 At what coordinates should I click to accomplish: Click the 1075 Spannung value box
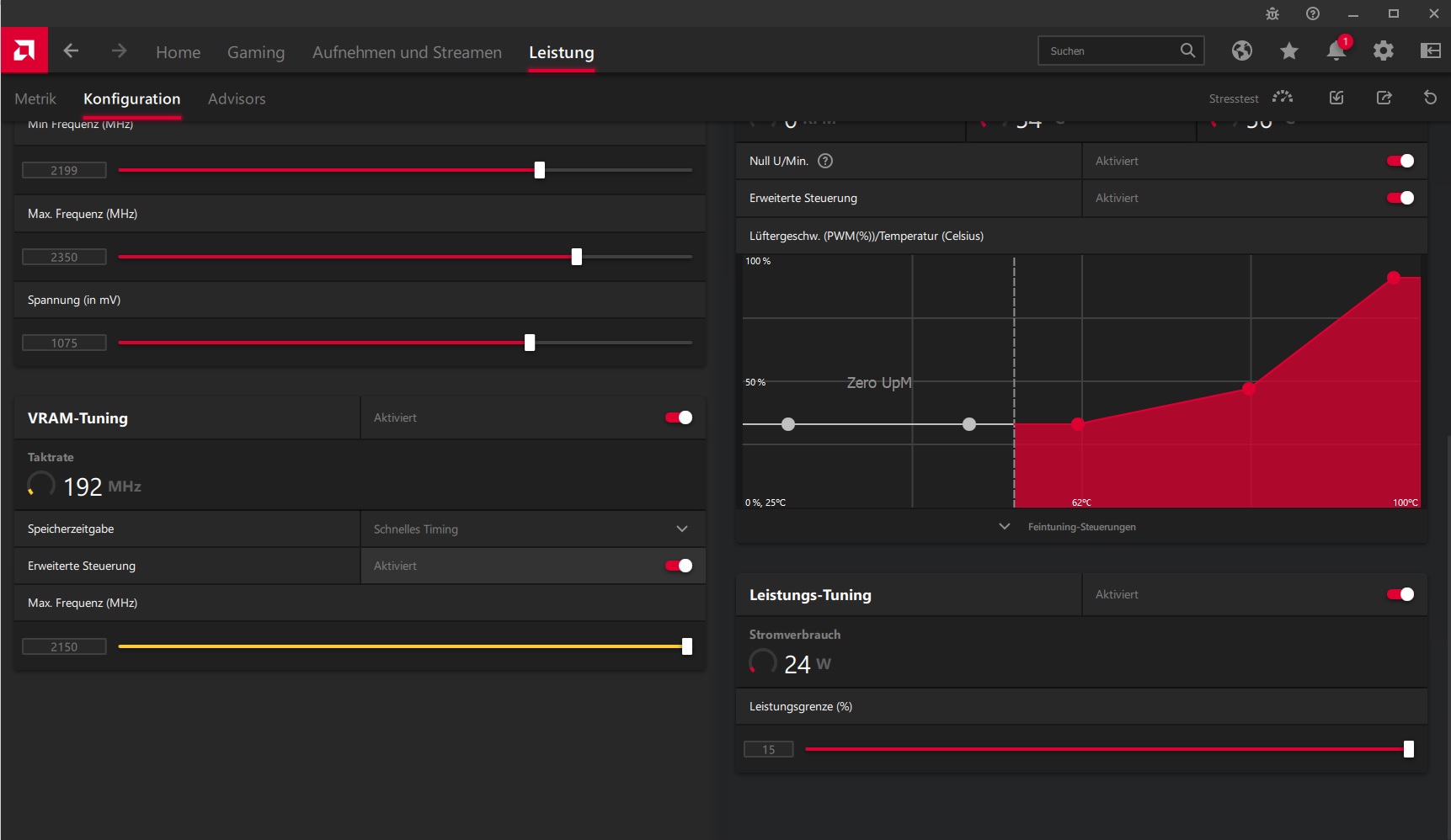point(64,343)
